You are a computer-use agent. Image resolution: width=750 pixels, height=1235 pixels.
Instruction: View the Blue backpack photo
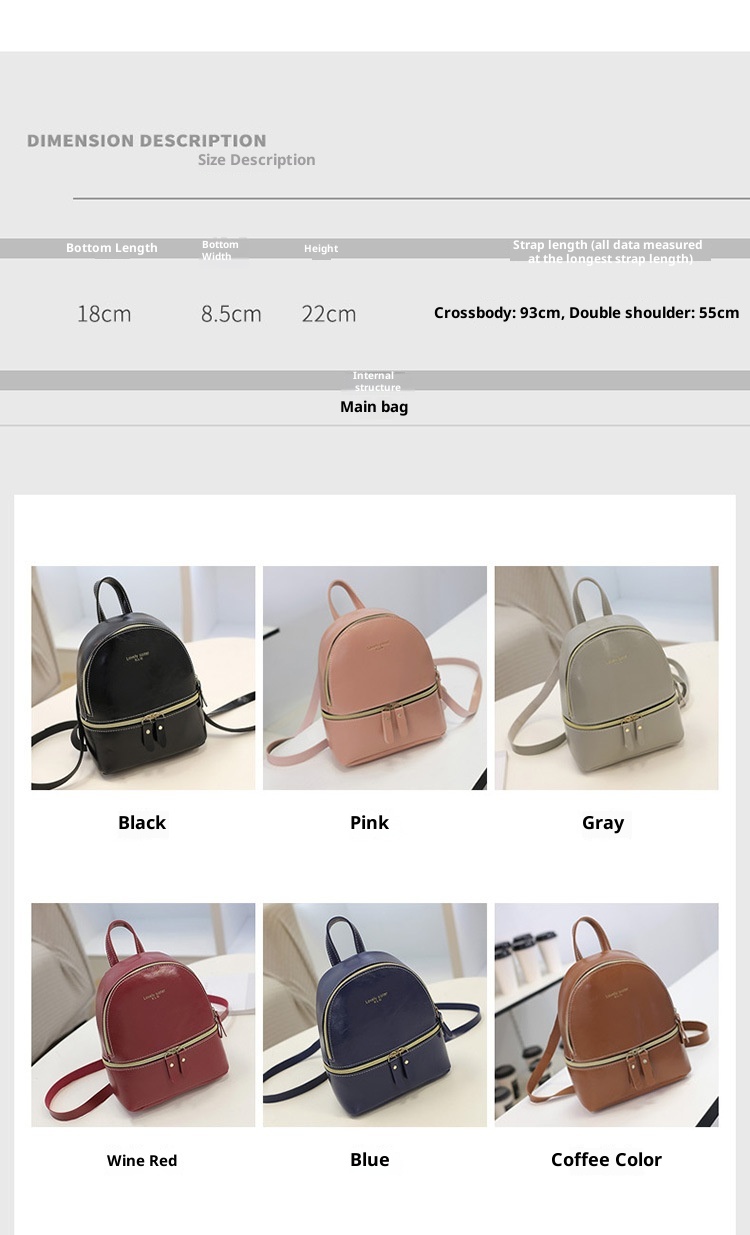point(375,1015)
